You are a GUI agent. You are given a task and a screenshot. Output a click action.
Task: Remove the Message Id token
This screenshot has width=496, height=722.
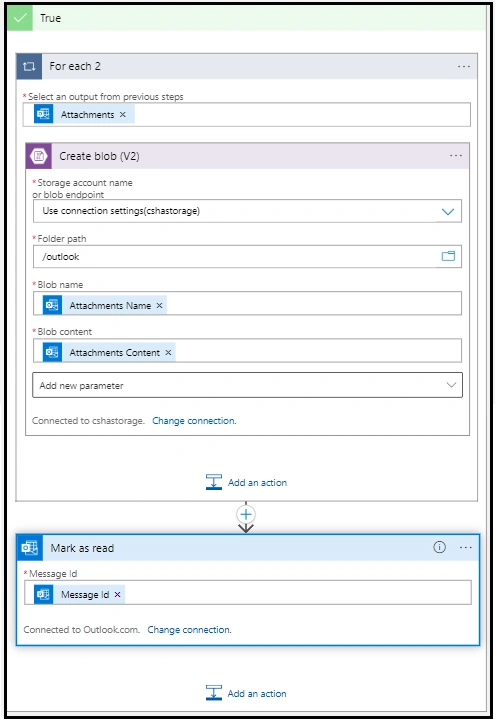click(x=117, y=594)
